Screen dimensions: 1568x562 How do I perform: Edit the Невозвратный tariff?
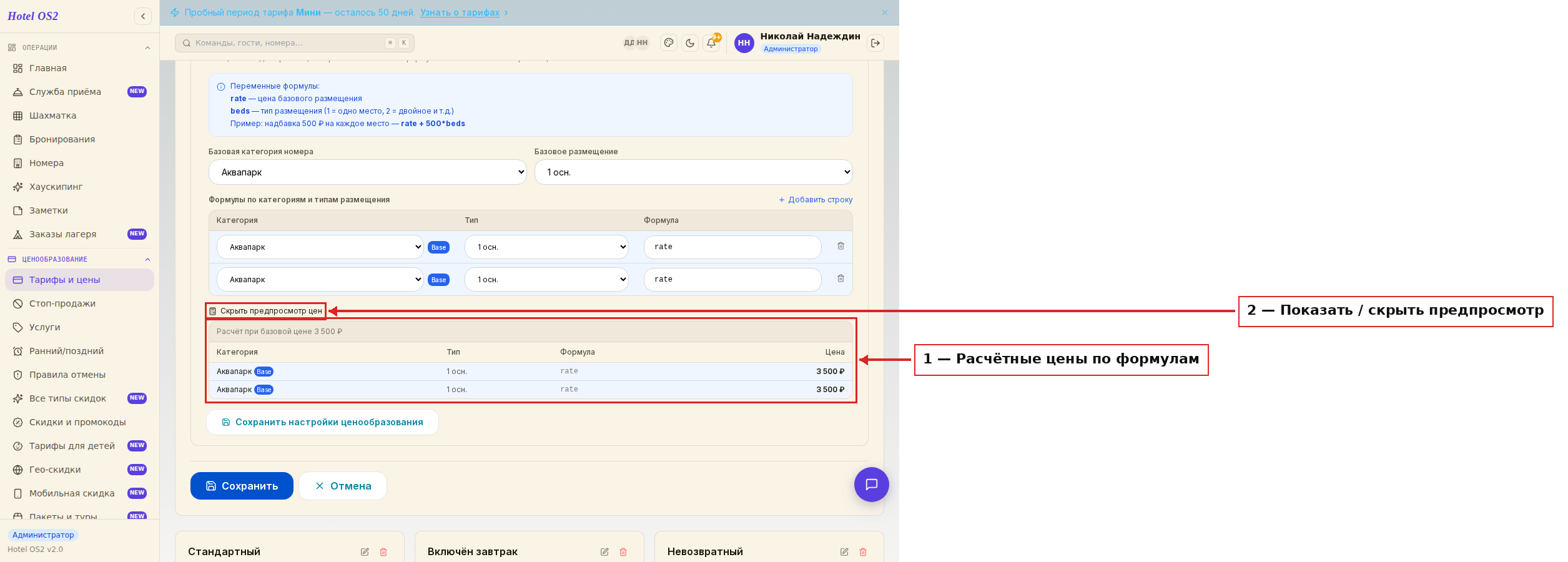(x=844, y=552)
